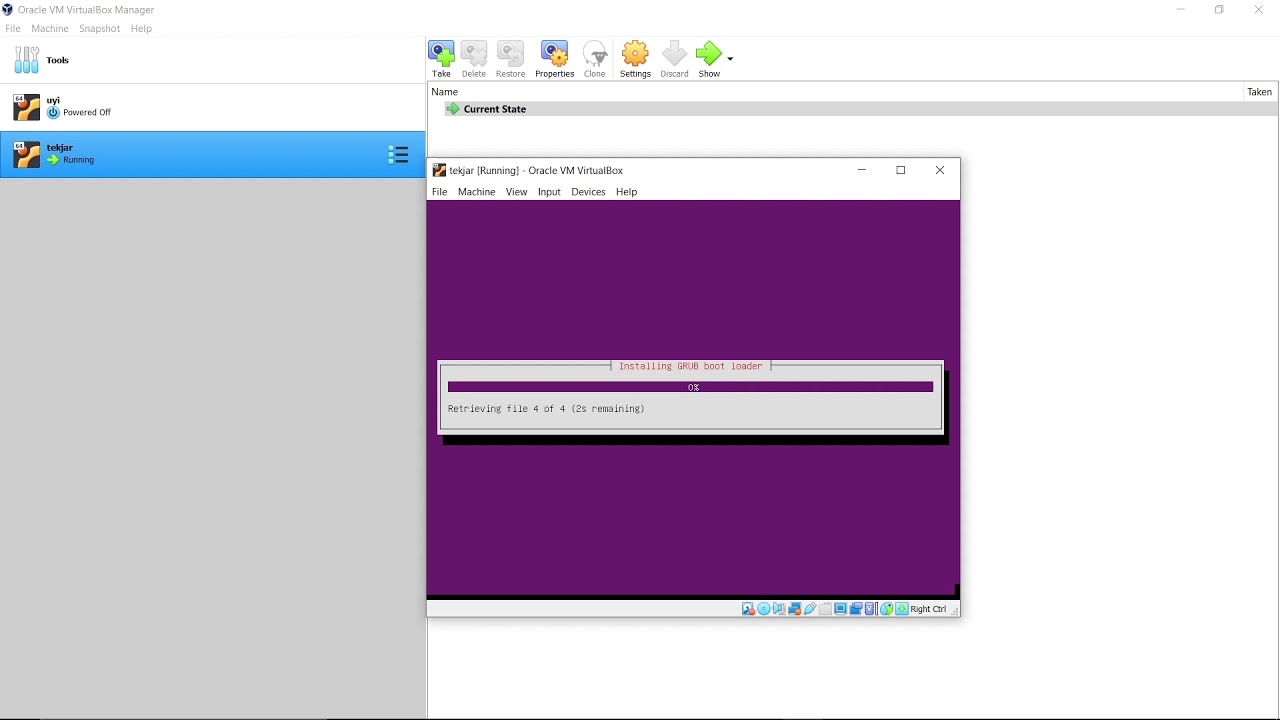Open the Snapshot menu in VirtualBox Manager
The image size is (1280, 720).
[x=100, y=29]
